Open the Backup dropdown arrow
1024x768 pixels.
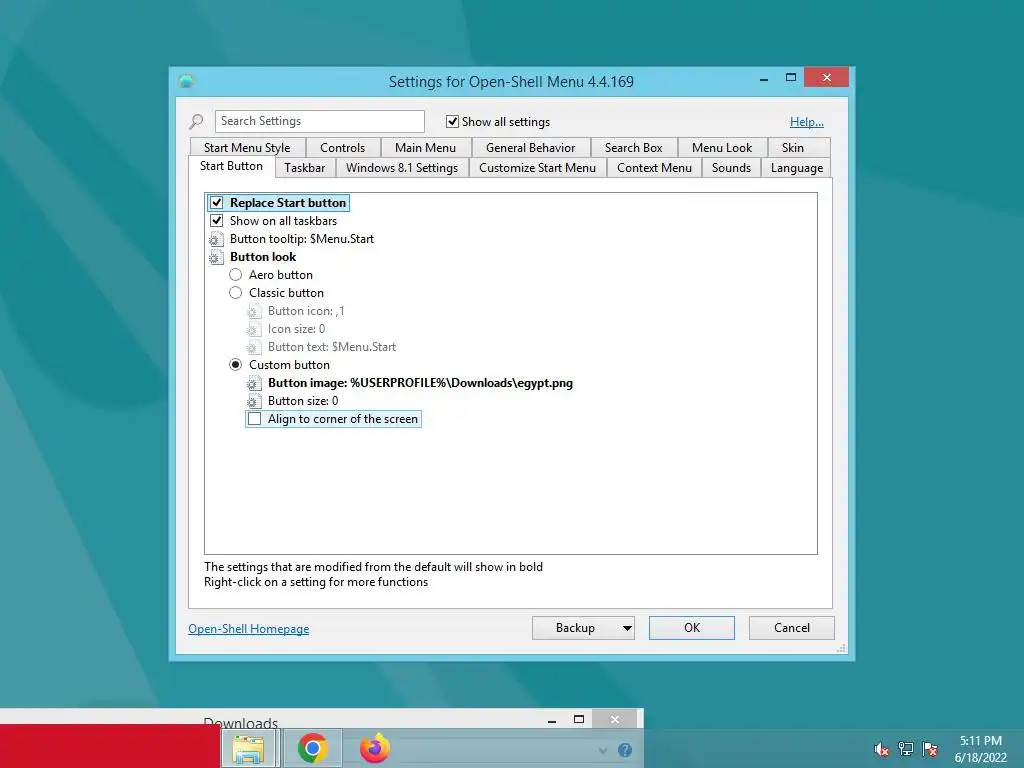point(627,628)
